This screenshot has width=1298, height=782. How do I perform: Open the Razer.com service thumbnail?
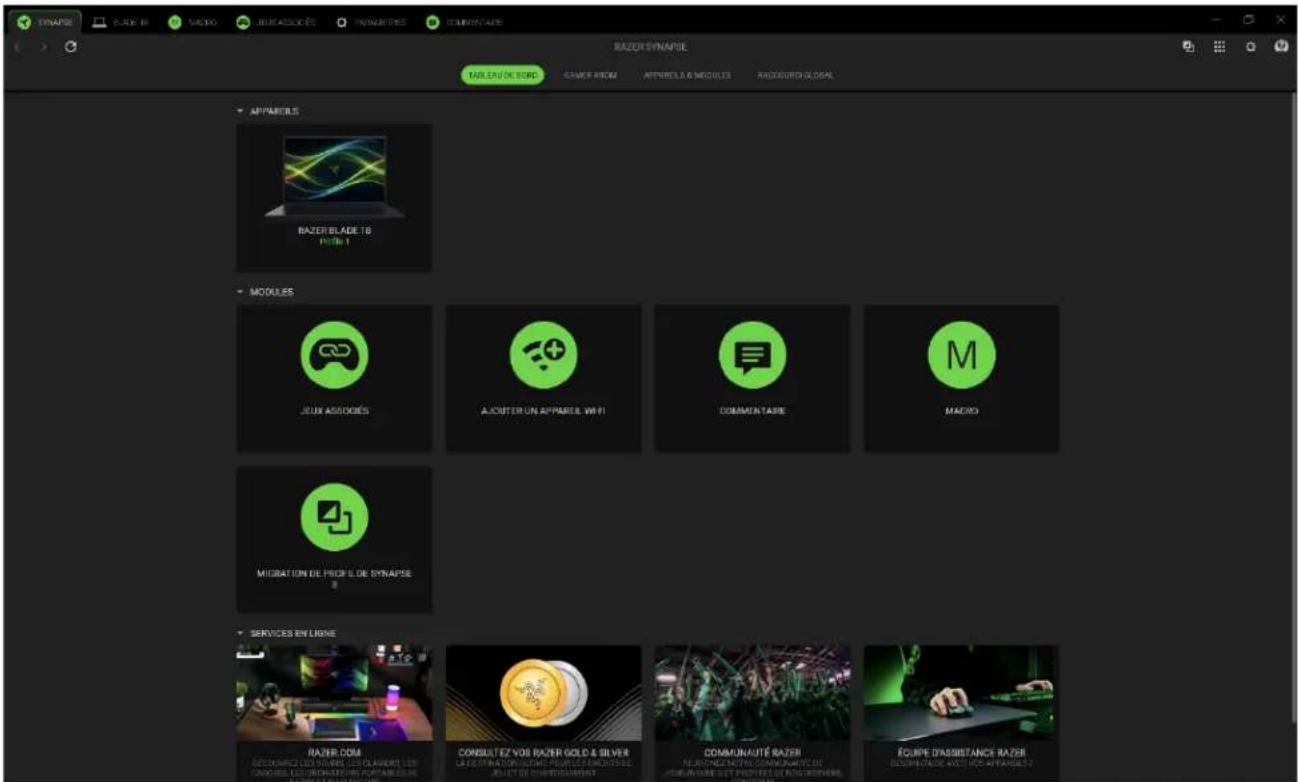point(334,692)
